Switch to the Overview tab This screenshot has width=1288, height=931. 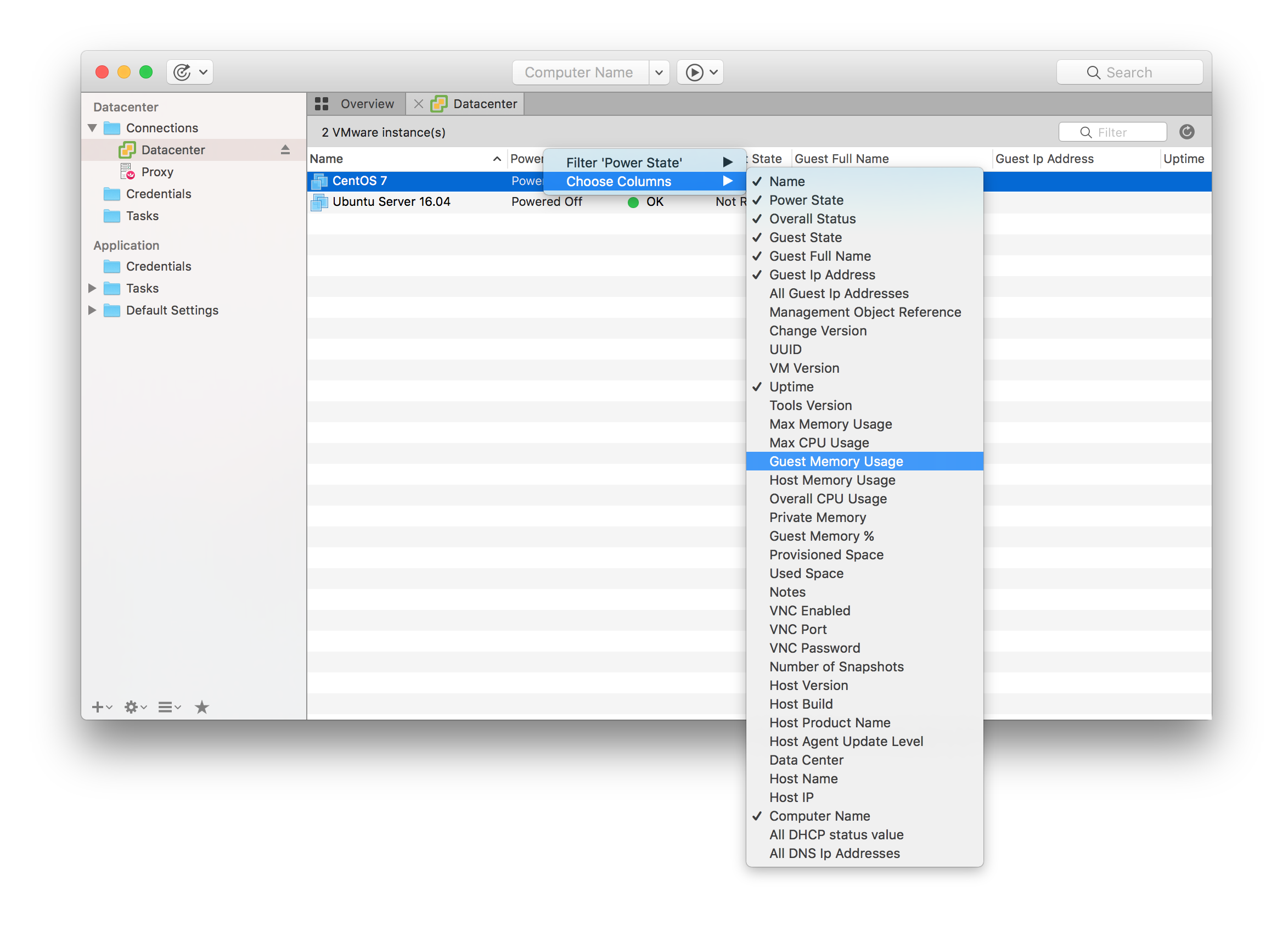pos(356,104)
